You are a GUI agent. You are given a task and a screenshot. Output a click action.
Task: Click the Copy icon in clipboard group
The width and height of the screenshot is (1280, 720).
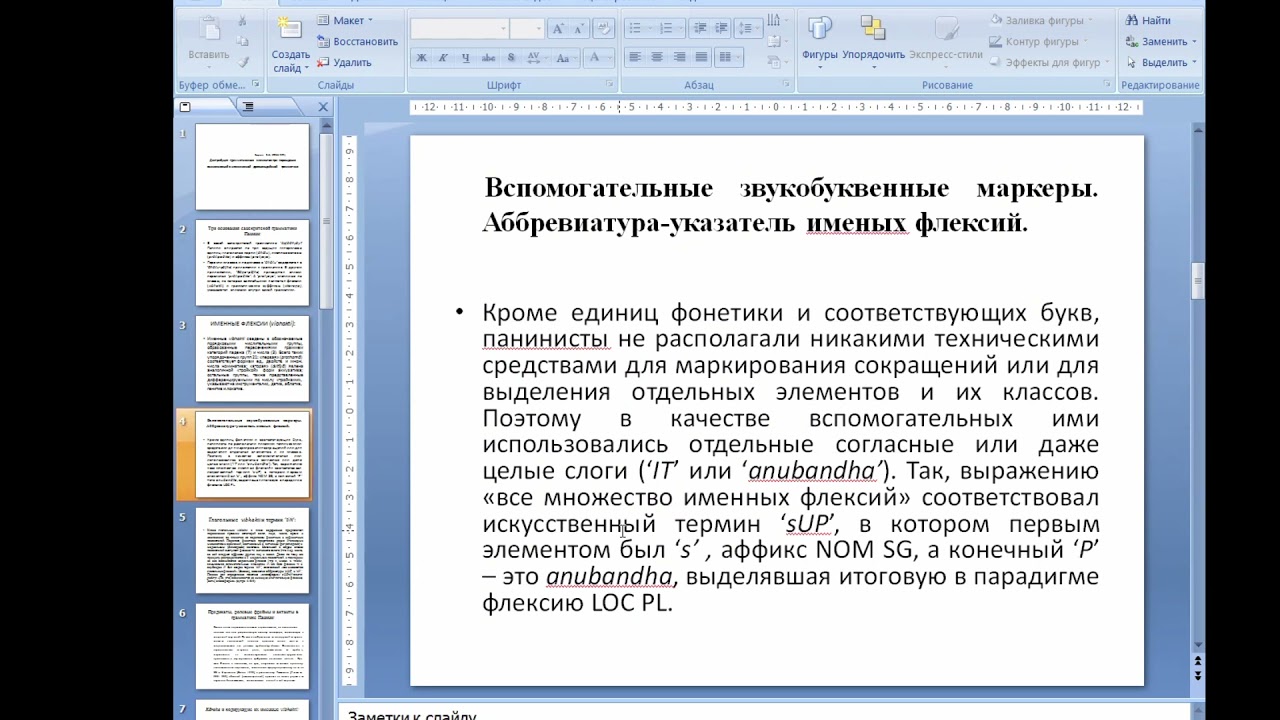point(243,41)
